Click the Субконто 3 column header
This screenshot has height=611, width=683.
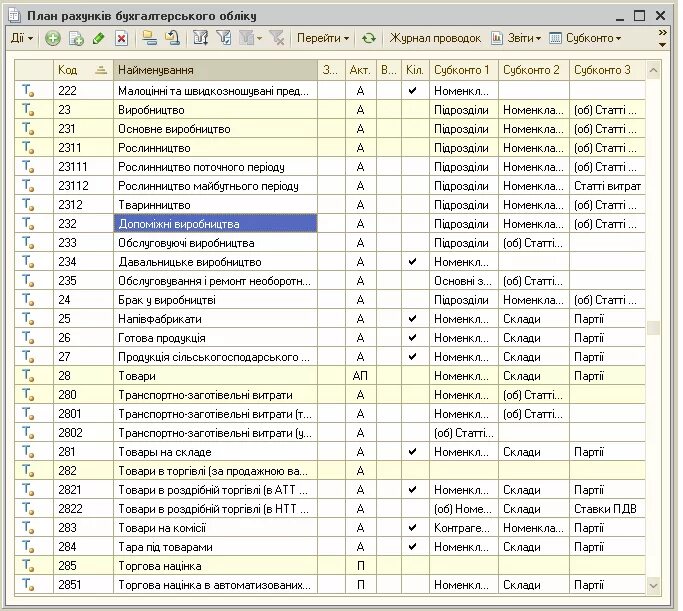tap(607, 70)
